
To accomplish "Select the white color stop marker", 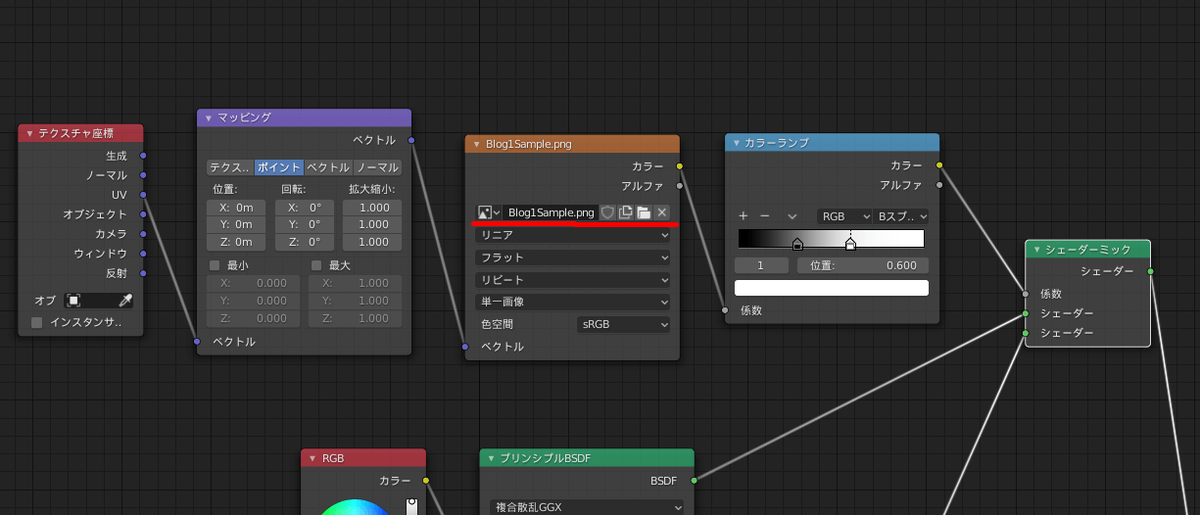I will tap(851, 244).
